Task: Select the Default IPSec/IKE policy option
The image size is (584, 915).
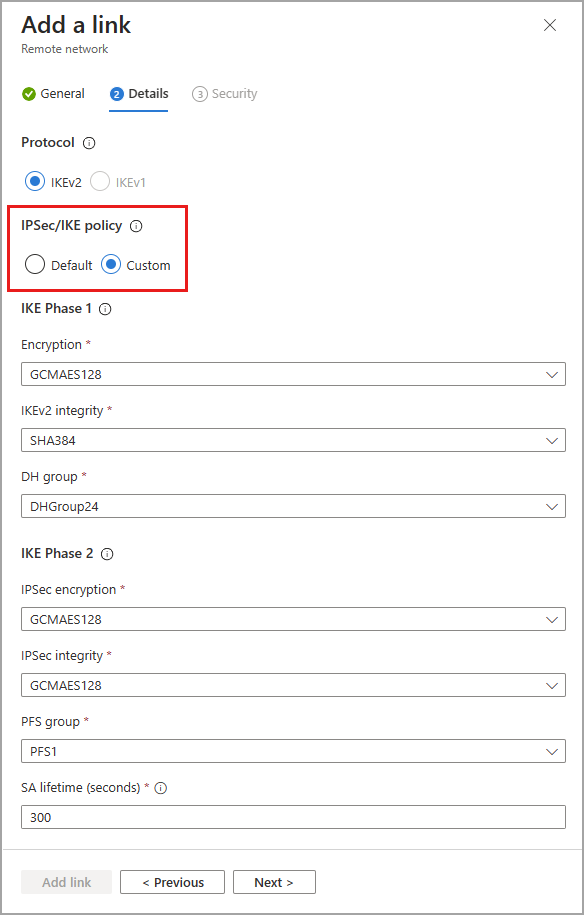Action: coord(35,264)
